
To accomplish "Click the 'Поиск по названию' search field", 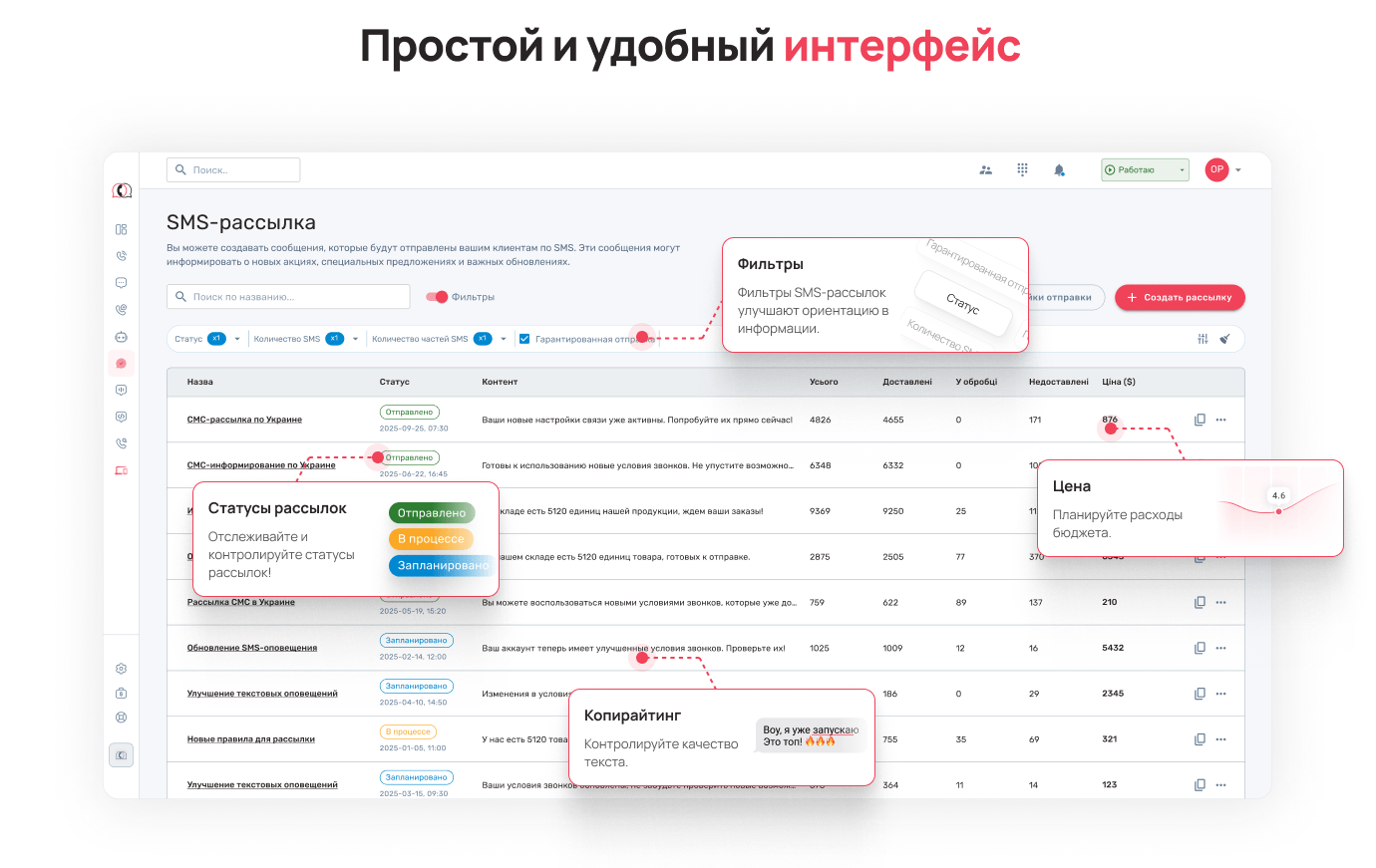I will coord(288,297).
